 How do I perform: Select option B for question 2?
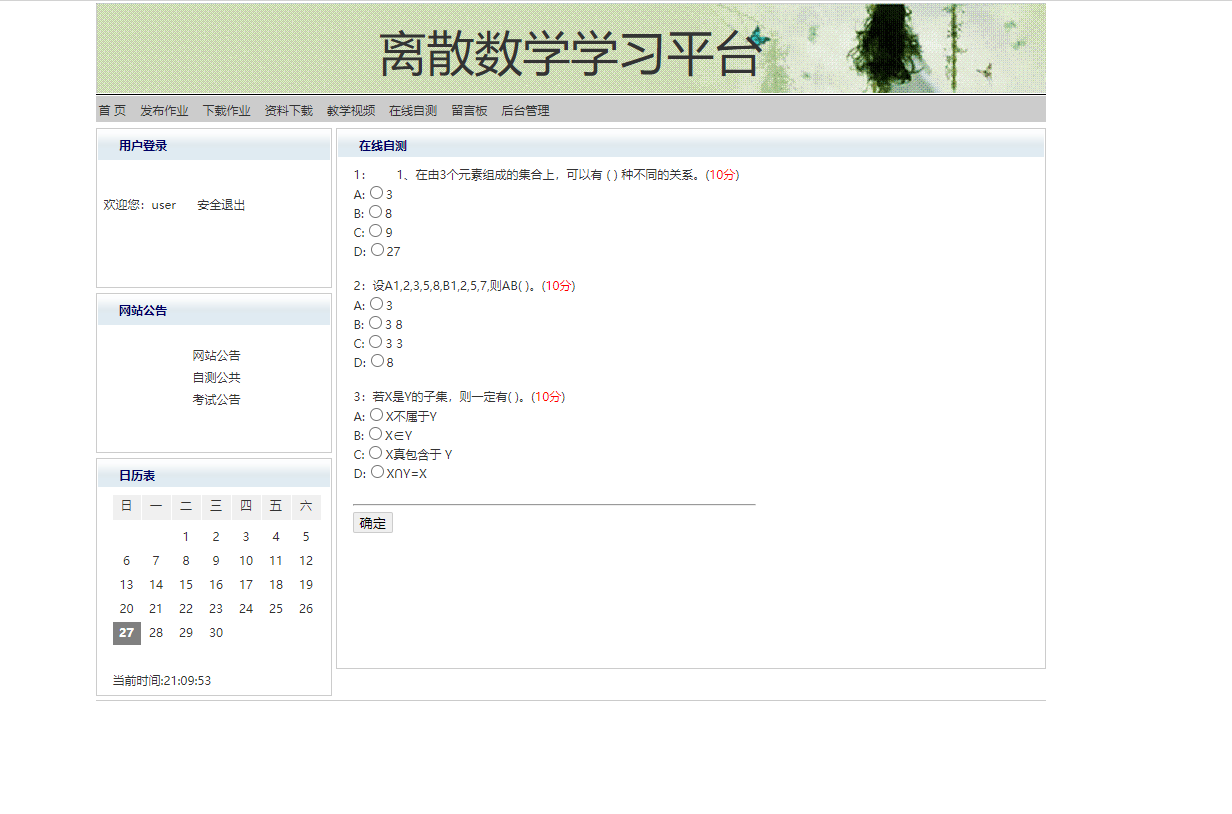pos(375,323)
